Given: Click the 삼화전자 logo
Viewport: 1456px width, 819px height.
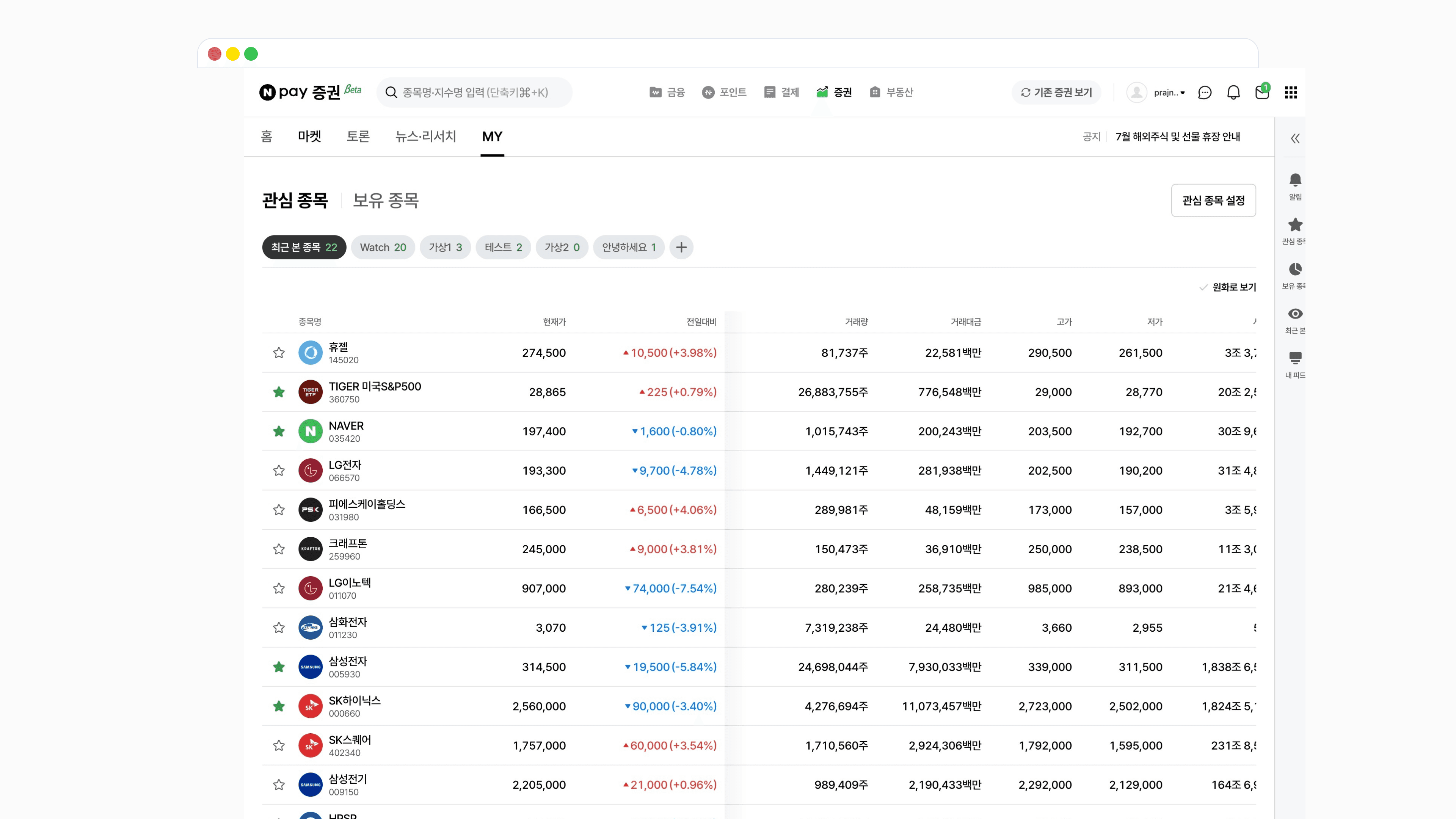Looking at the screenshot, I should [x=310, y=628].
